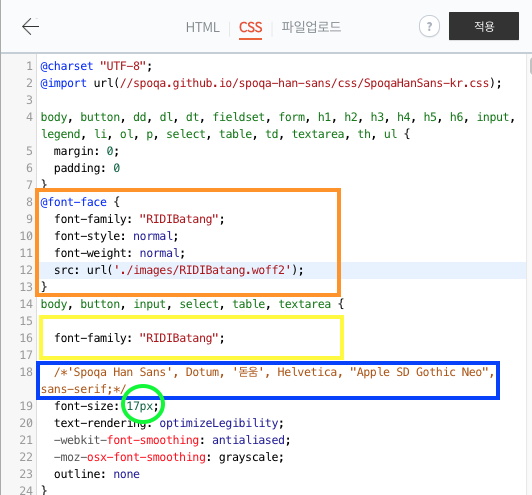This screenshot has width=532, height=495.
Task: Click font-family "RIDIBatang" on line 16
Action: pos(139,338)
